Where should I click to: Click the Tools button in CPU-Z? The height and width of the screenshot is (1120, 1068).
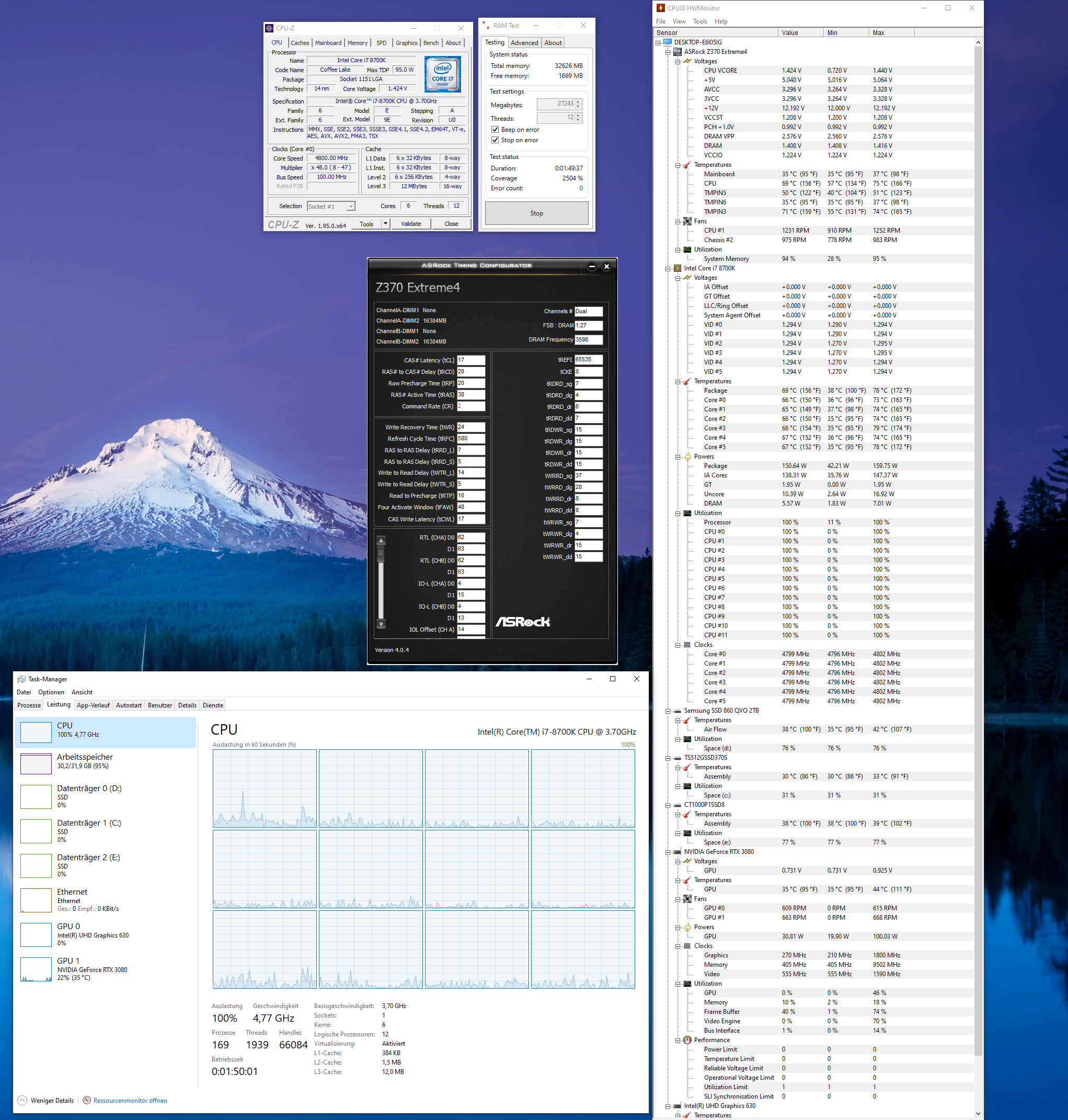(x=366, y=224)
